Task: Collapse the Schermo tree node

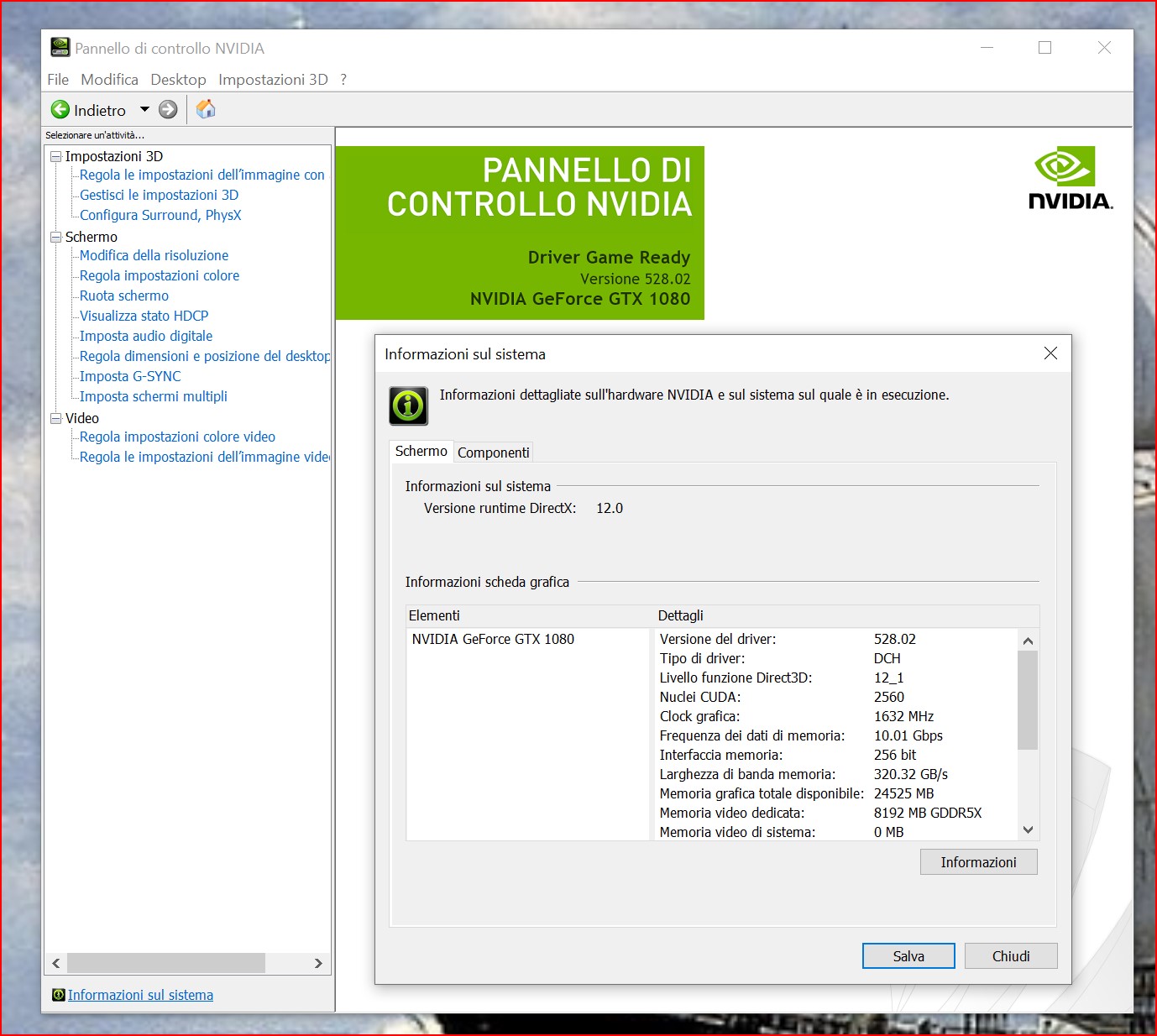Action: pos(56,238)
